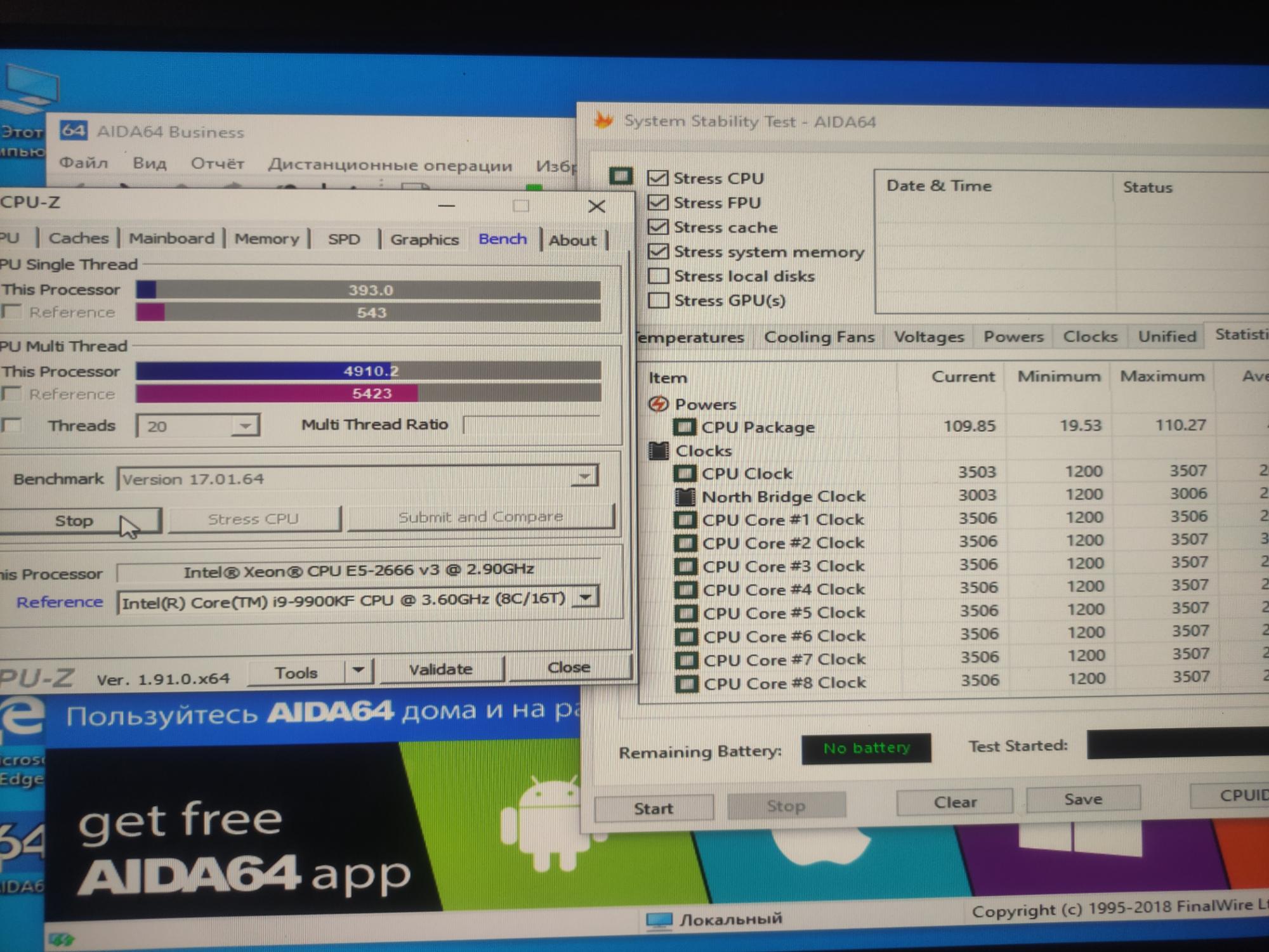The width and height of the screenshot is (1269, 952).
Task: Switch to the Memory tab in CPU-Z
Action: point(266,239)
